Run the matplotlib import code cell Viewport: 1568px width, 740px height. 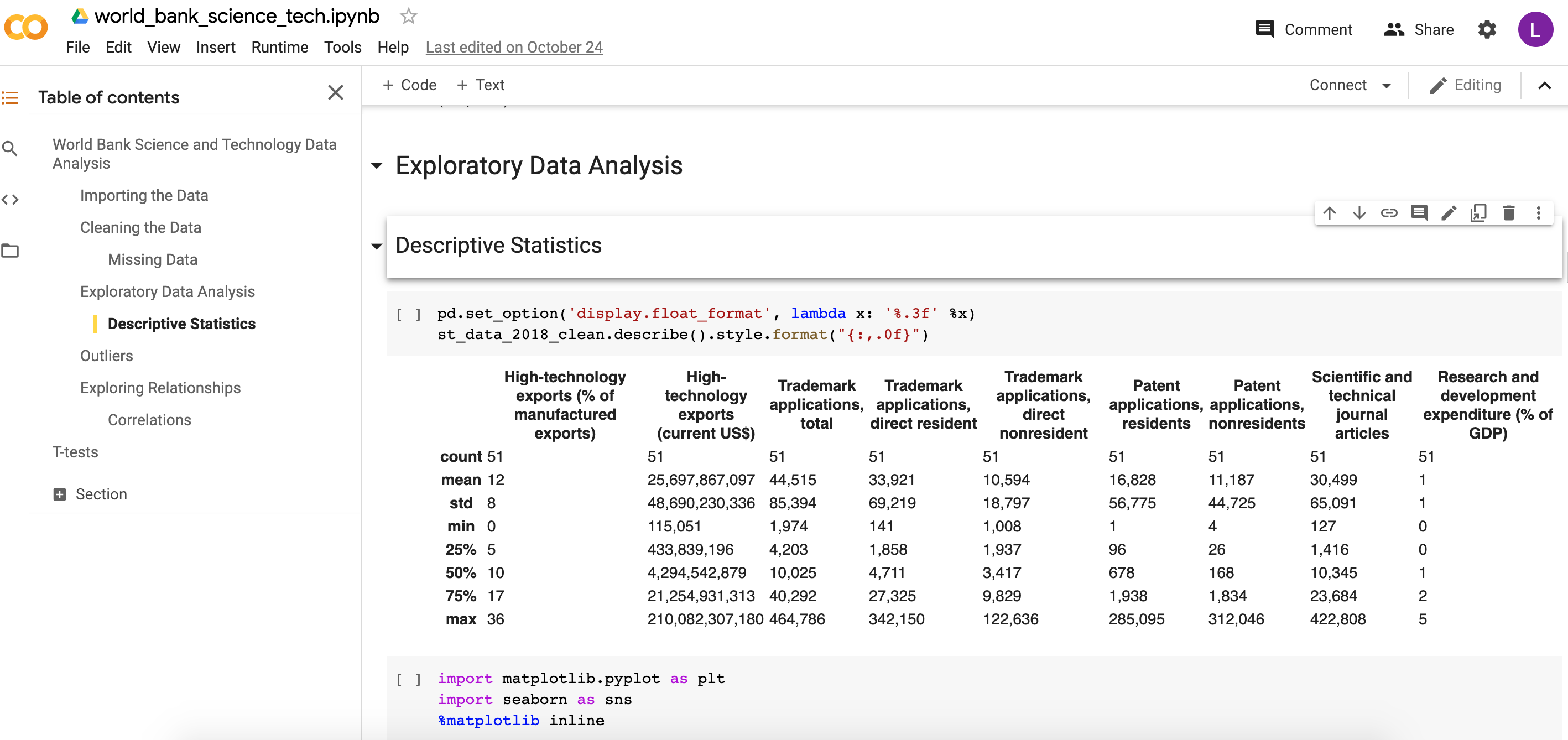coord(408,679)
